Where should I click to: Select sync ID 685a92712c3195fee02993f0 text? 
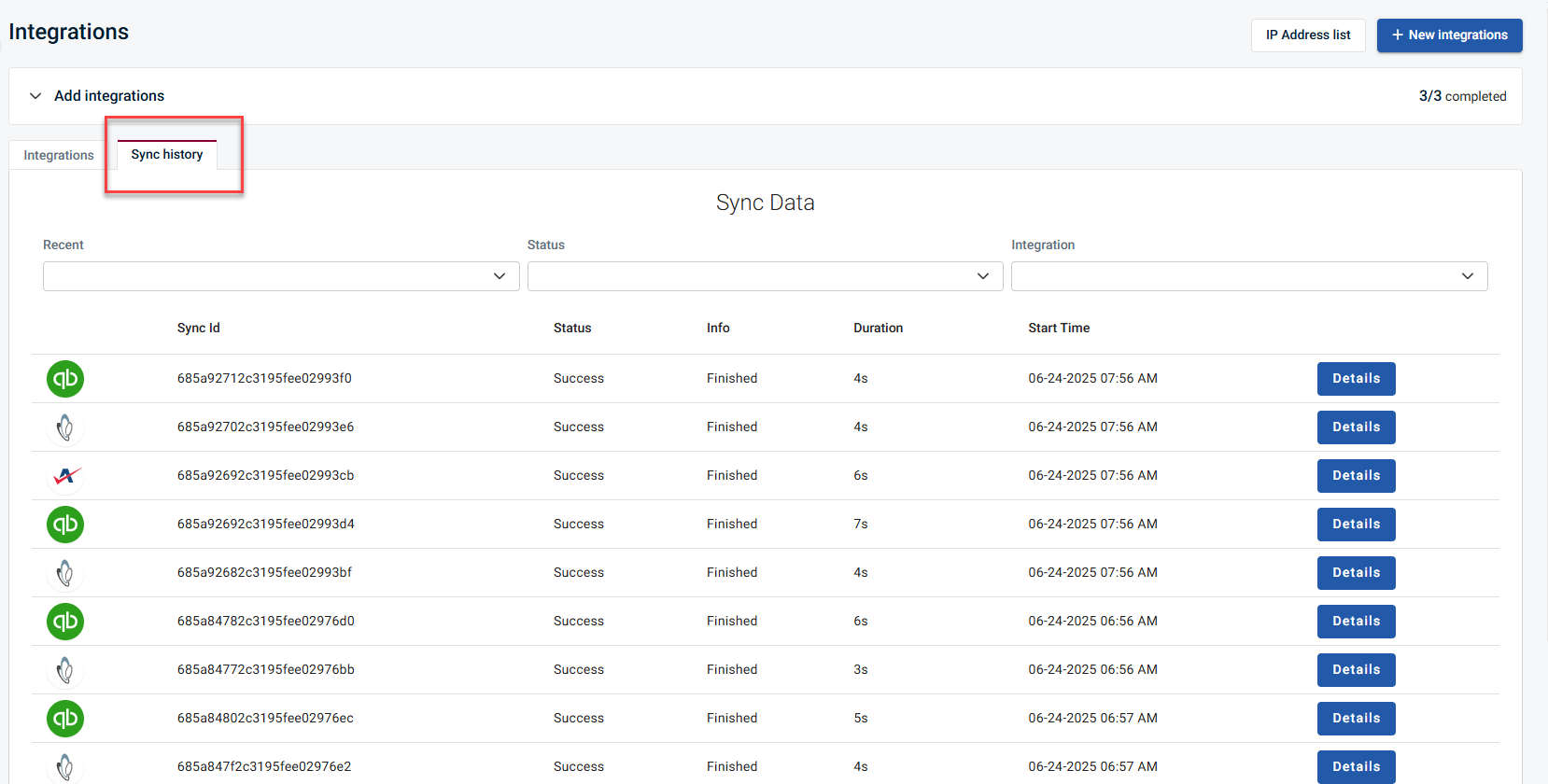pyautogui.click(x=264, y=379)
